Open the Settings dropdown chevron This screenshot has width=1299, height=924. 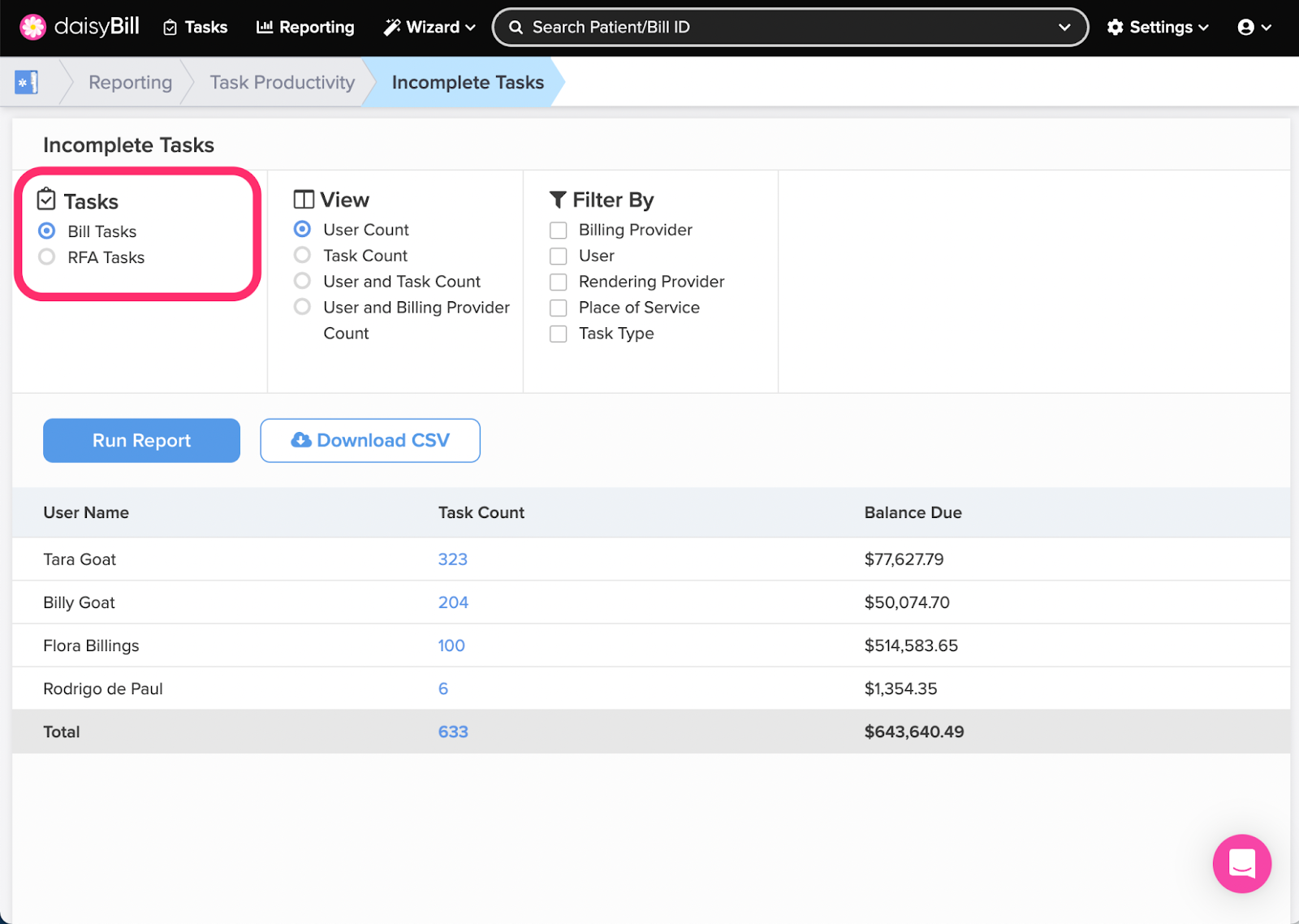pos(1204,28)
